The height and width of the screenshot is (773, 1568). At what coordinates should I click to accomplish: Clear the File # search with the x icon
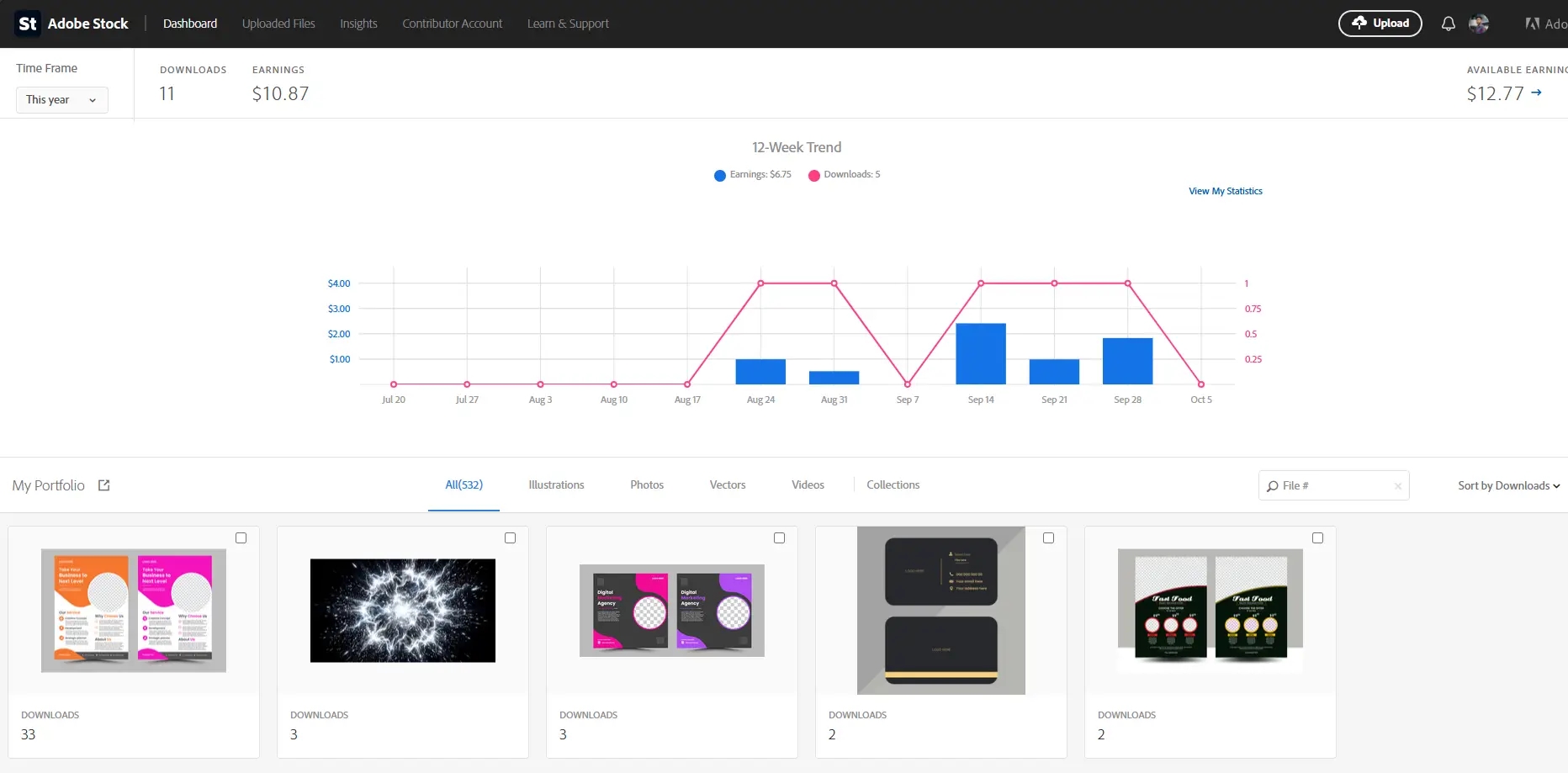point(1398,486)
